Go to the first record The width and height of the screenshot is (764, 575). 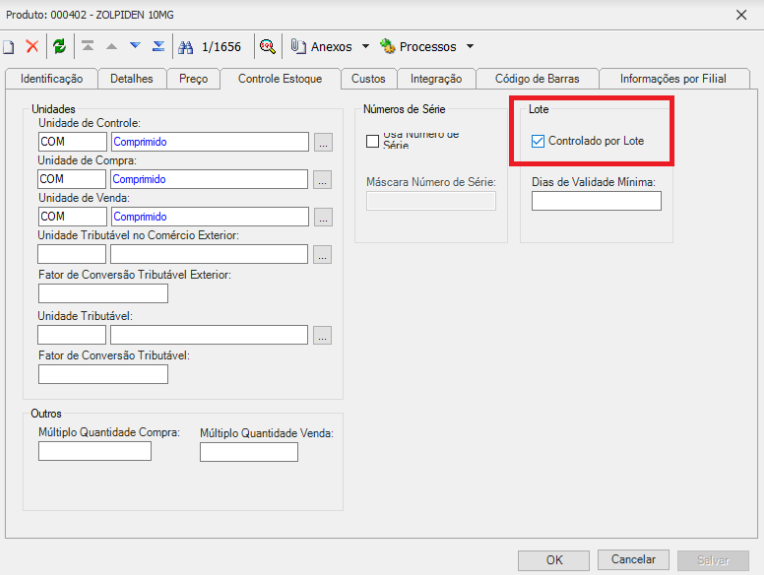88,46
